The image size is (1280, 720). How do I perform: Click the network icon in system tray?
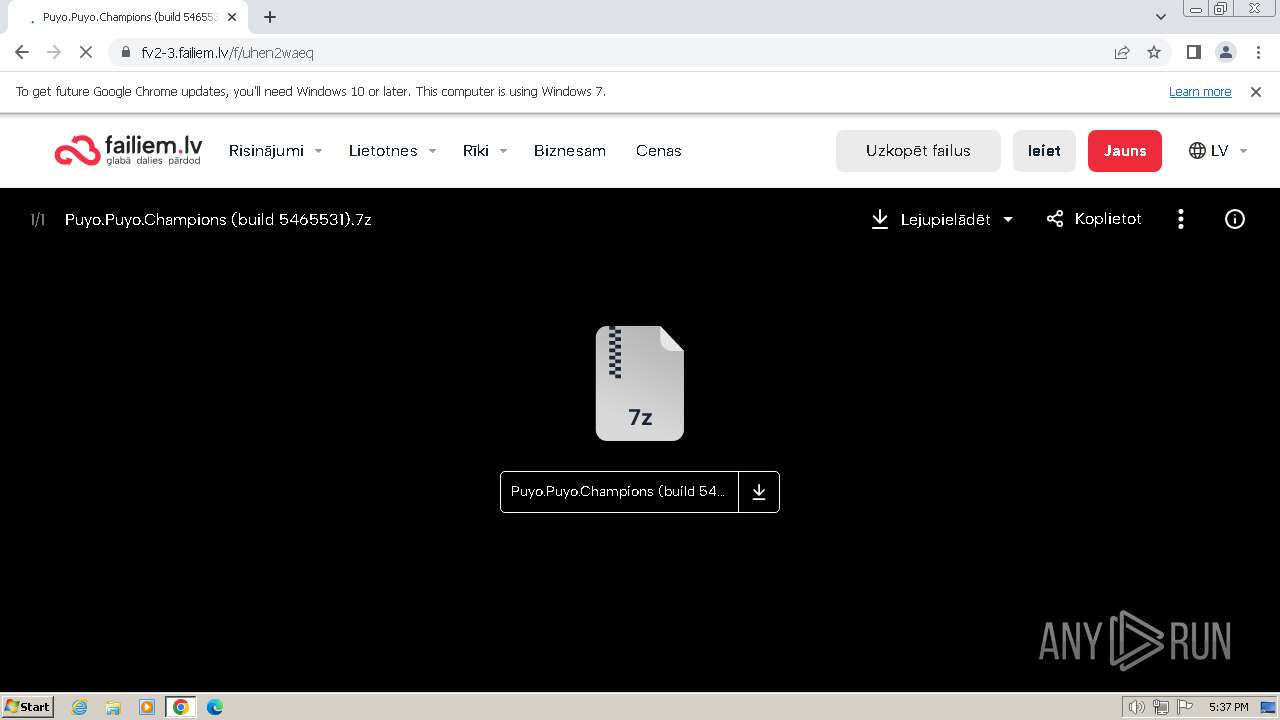click(1161, 707)
